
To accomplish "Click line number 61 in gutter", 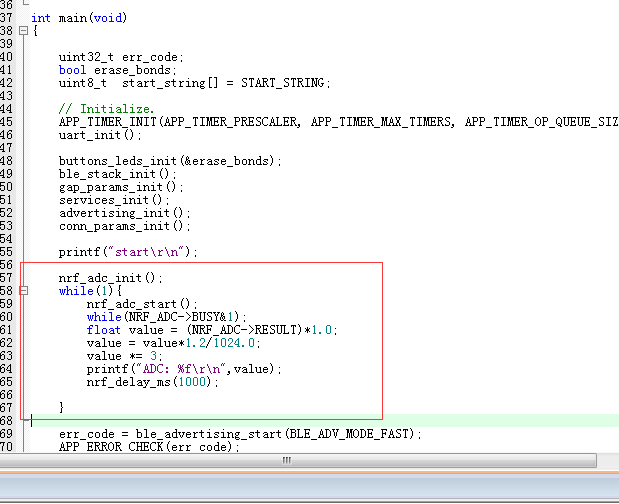I will coord(6,330).
